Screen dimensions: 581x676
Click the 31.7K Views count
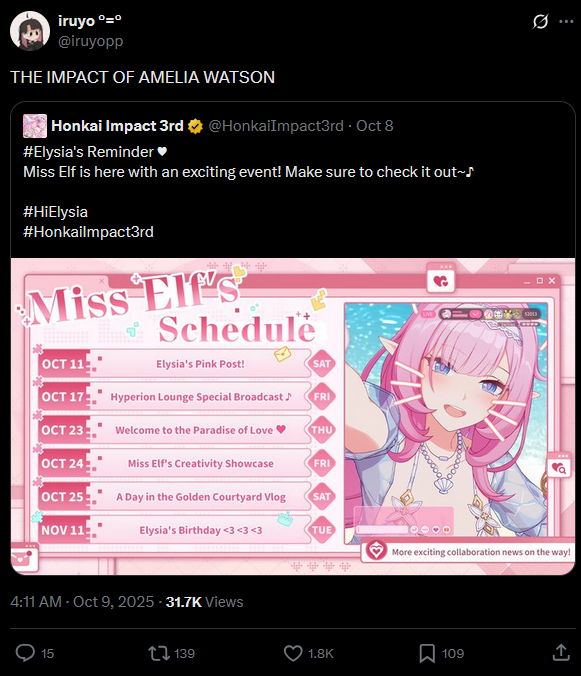coord(204,602)
